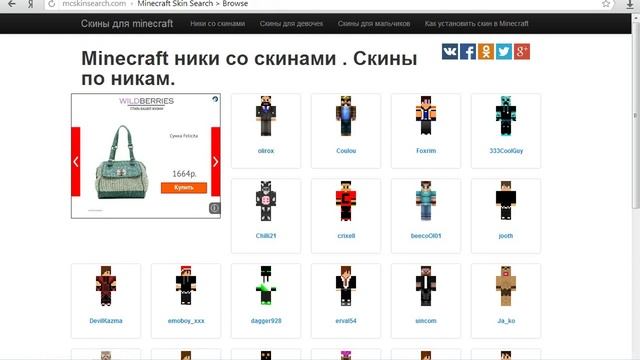This screenshot has height=360, width=640.
Task: Reload the page with the refresh icon
Action: tap(51, 4)
